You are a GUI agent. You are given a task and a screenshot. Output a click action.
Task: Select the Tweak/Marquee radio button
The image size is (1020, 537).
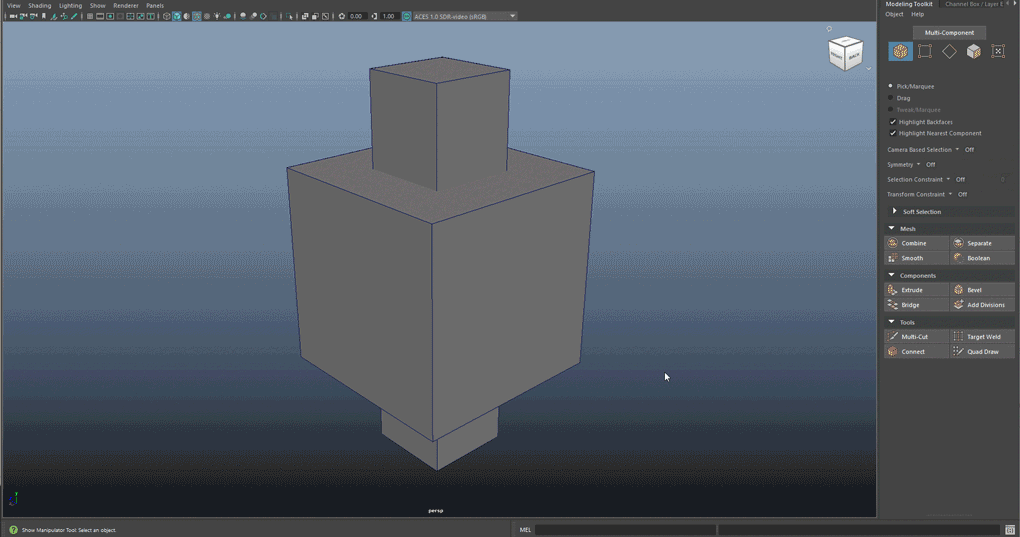(891, 109)
